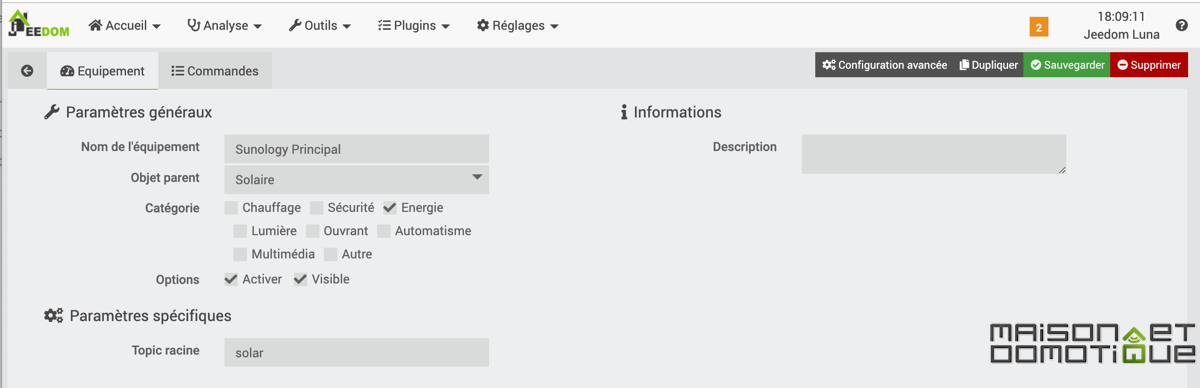The width and height of the screenshot is (1200, 388).
Task: Click the clock and Jeedom Luna label
Action: click(x=1121, y=25)
